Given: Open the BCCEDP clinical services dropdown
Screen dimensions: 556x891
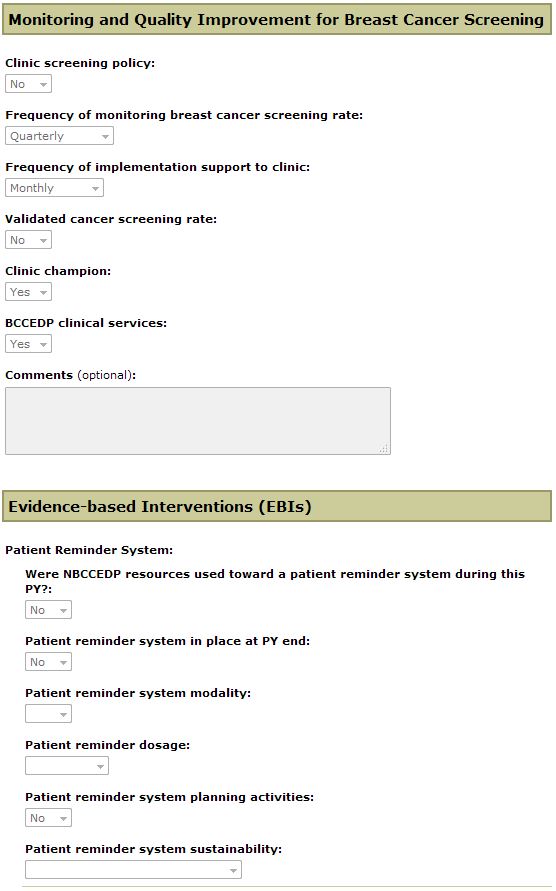Looking at the screenshot, I should [28, 344].
